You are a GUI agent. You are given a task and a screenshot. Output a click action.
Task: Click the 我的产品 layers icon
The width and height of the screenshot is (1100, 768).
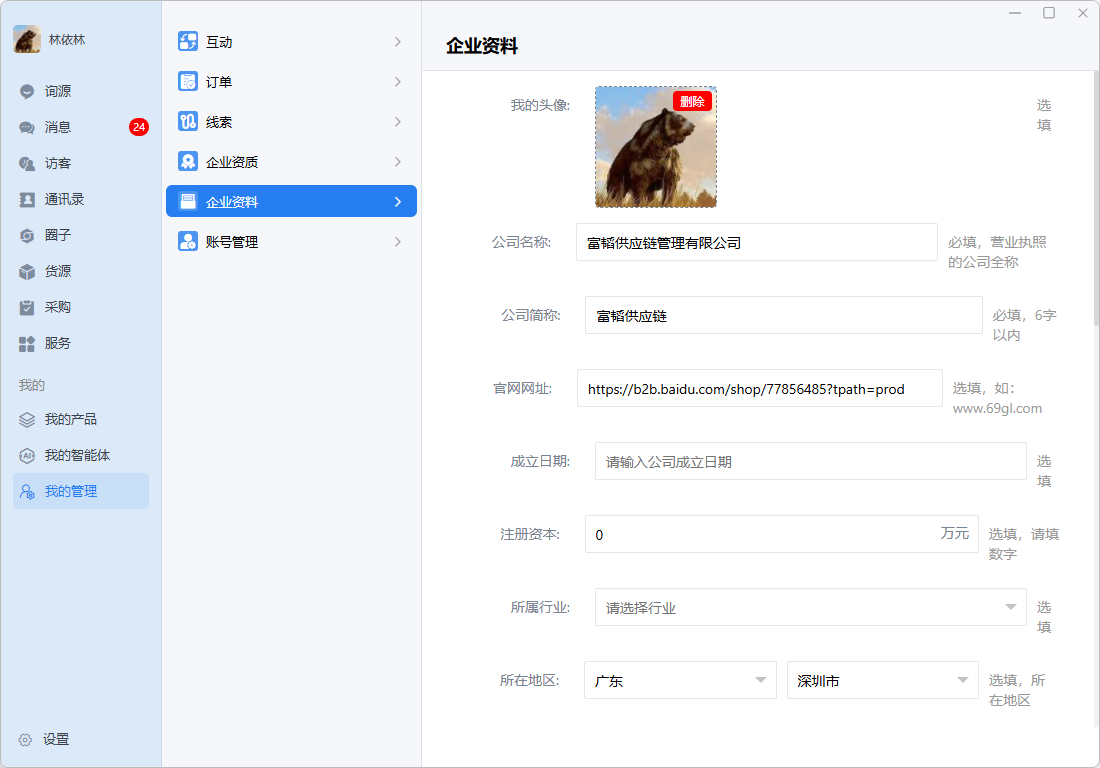point(27,419)
